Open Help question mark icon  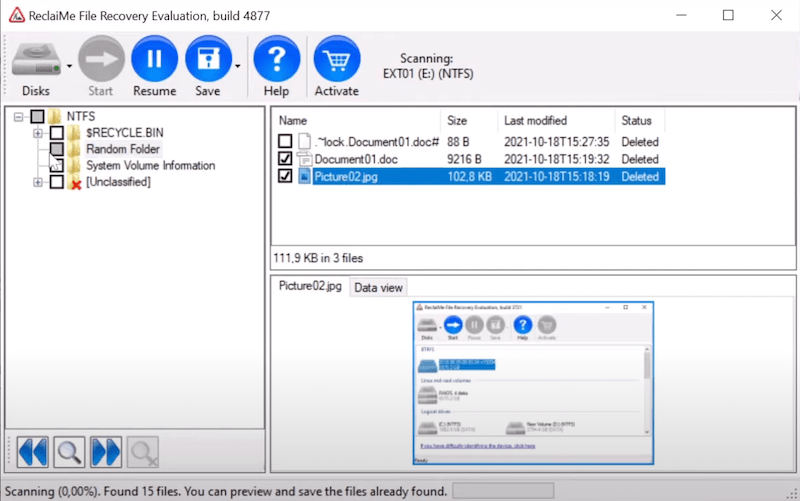point(277,59)
